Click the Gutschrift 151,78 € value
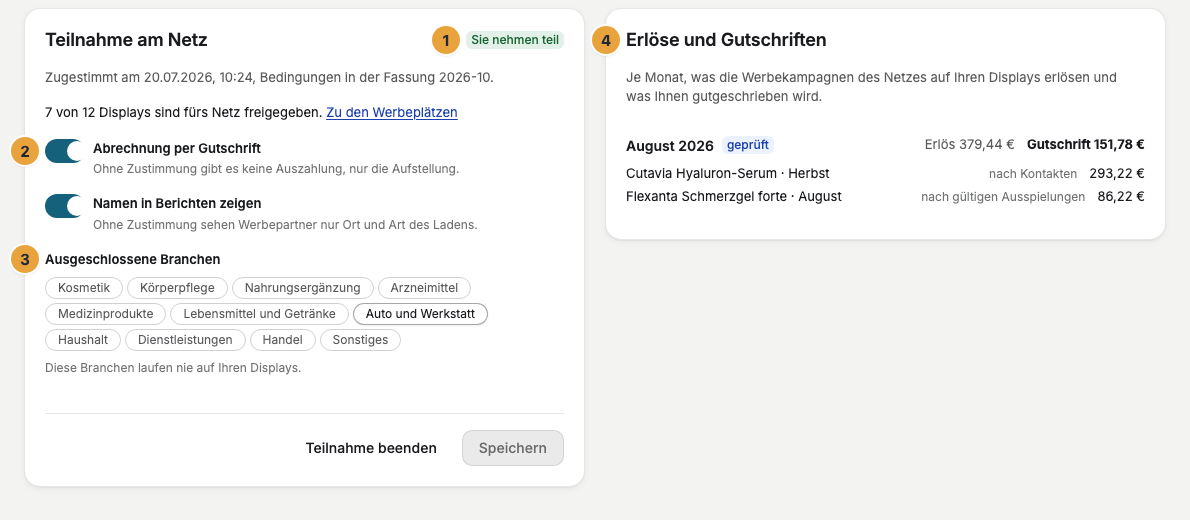The width and height of the screenshot is (1190, 520). pyautogui.click(x=1085, y=144)
